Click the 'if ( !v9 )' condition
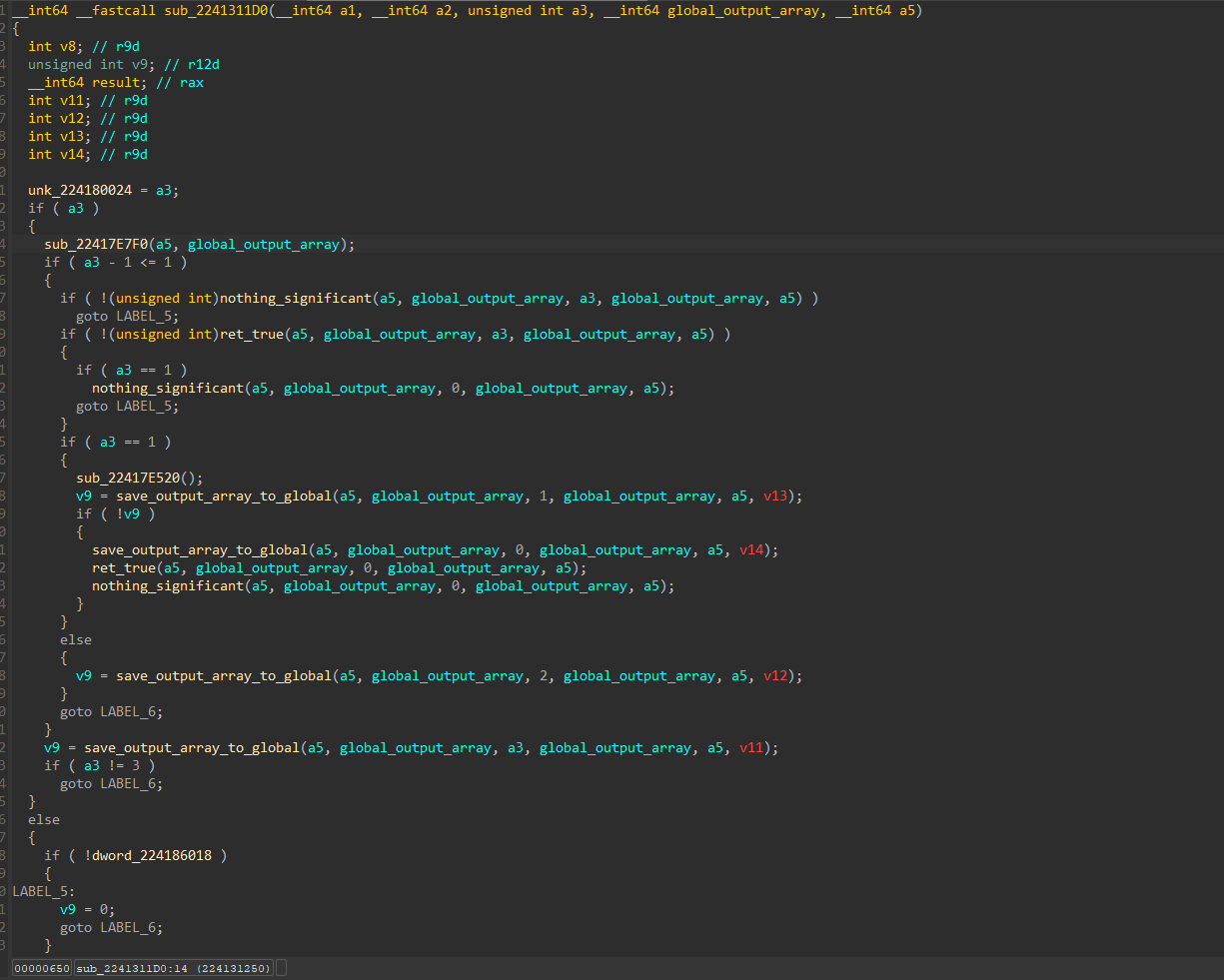Screen dimensions: 1224x980 [116, 513]
